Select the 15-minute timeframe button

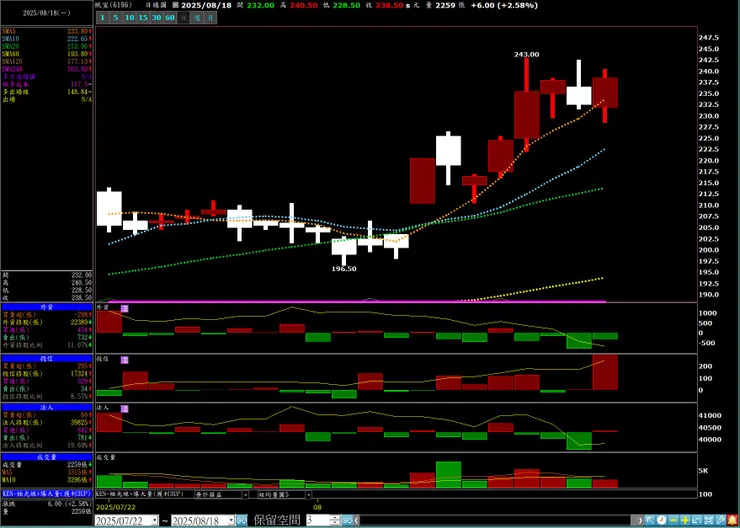[143, 17]
